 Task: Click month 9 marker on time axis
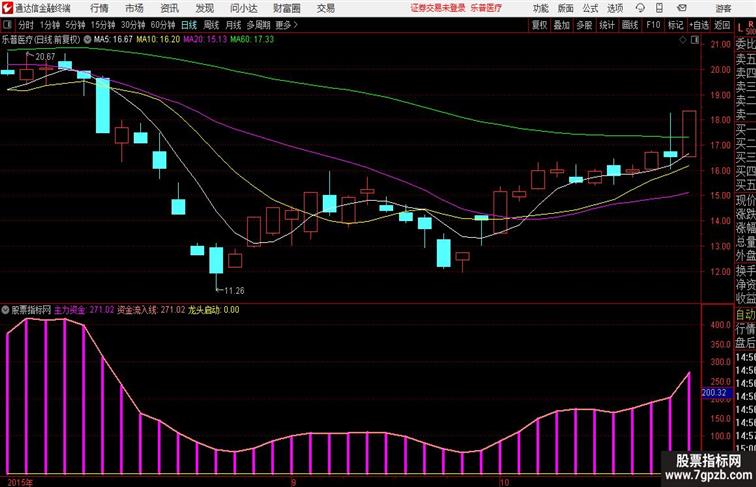pyautogui.click(x=292, y=482)
